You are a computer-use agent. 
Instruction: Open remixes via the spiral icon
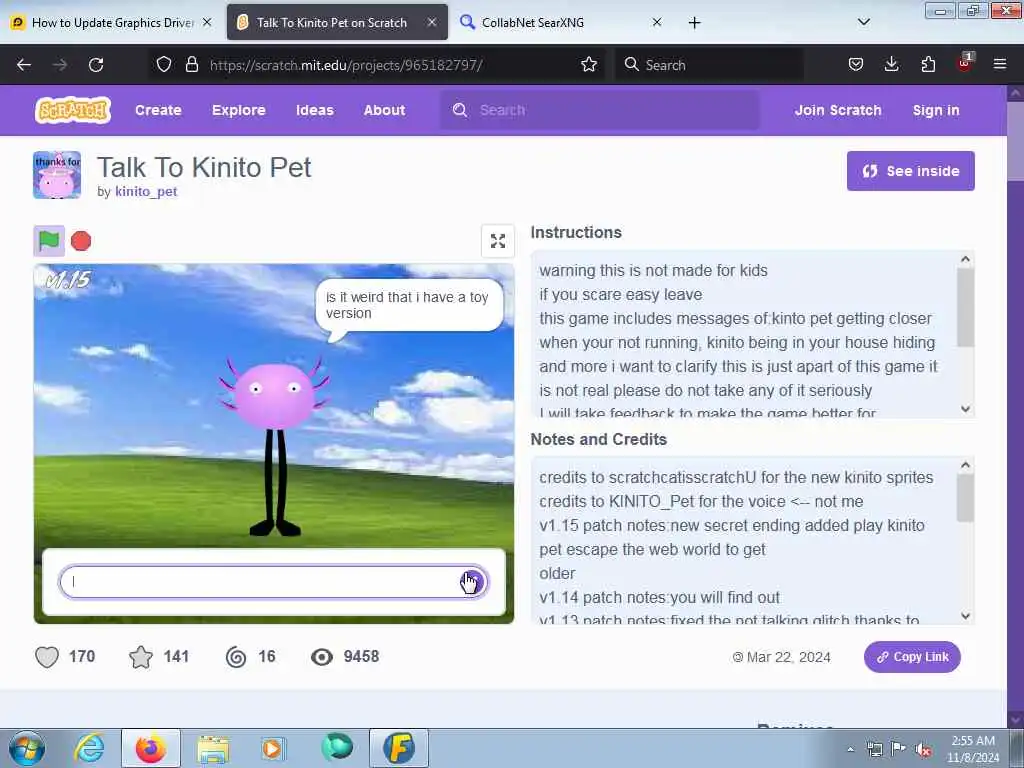236,656
